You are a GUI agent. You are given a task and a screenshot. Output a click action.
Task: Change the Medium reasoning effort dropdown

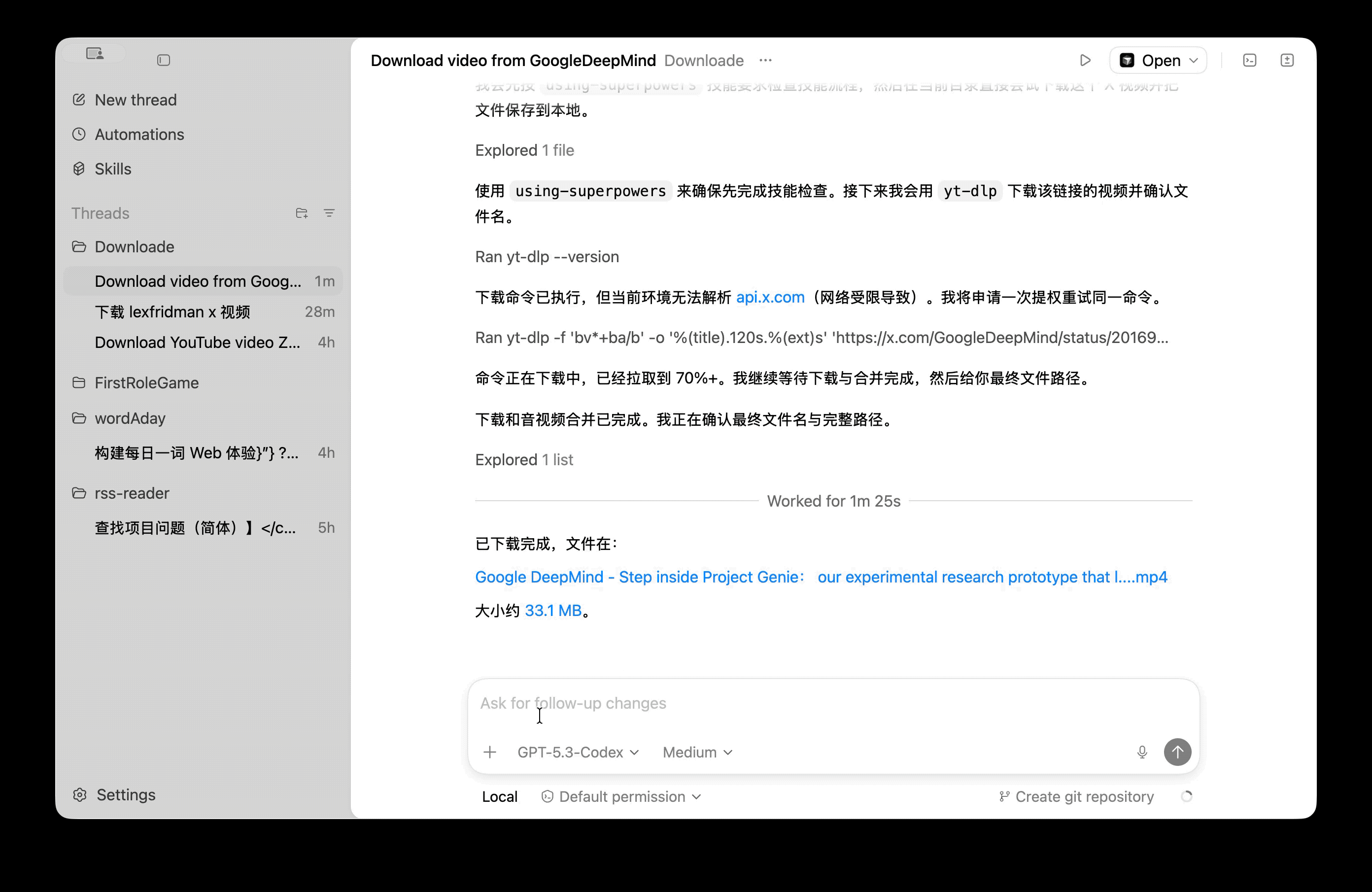(x=696, y=752)
